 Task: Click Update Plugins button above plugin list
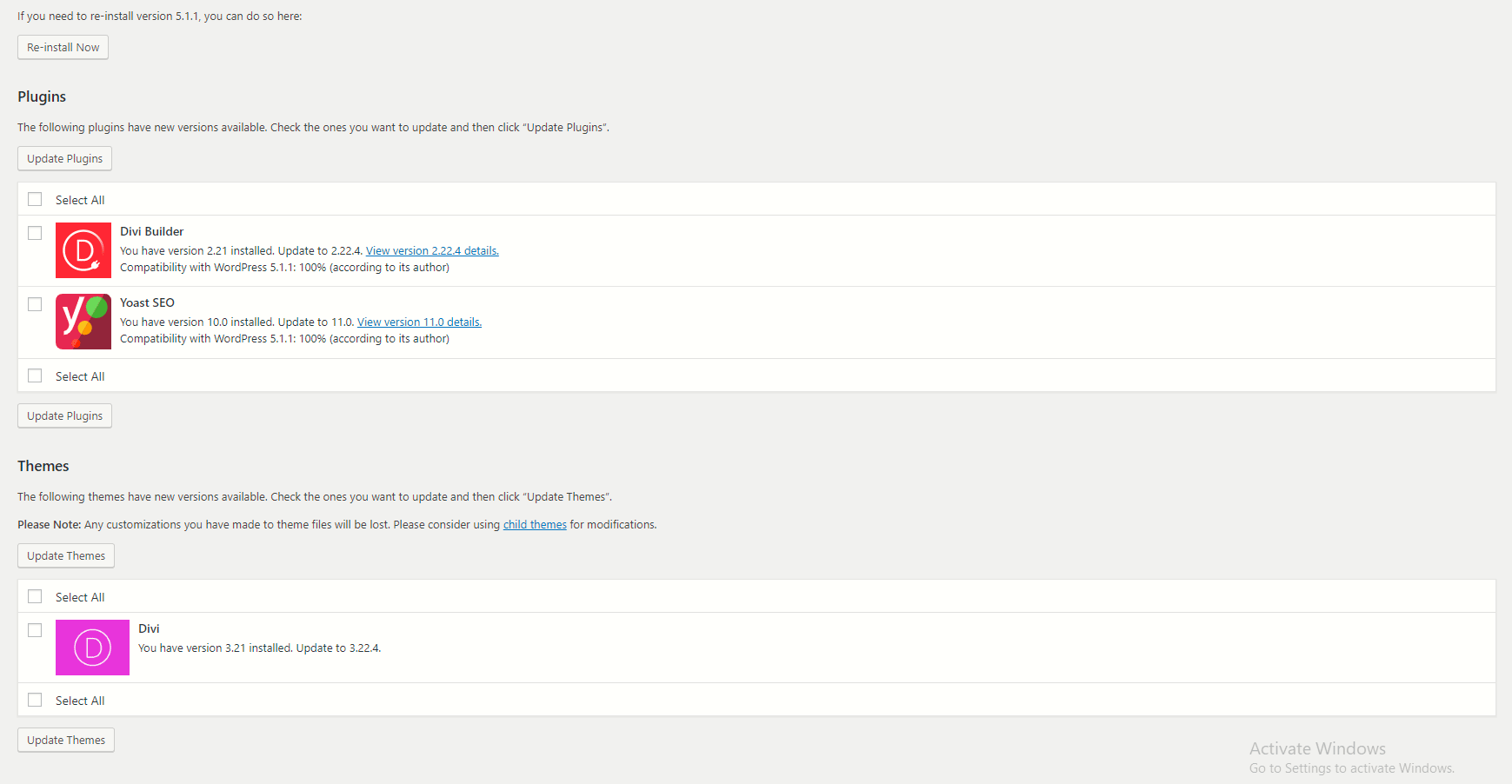click(x=64, y=158)
